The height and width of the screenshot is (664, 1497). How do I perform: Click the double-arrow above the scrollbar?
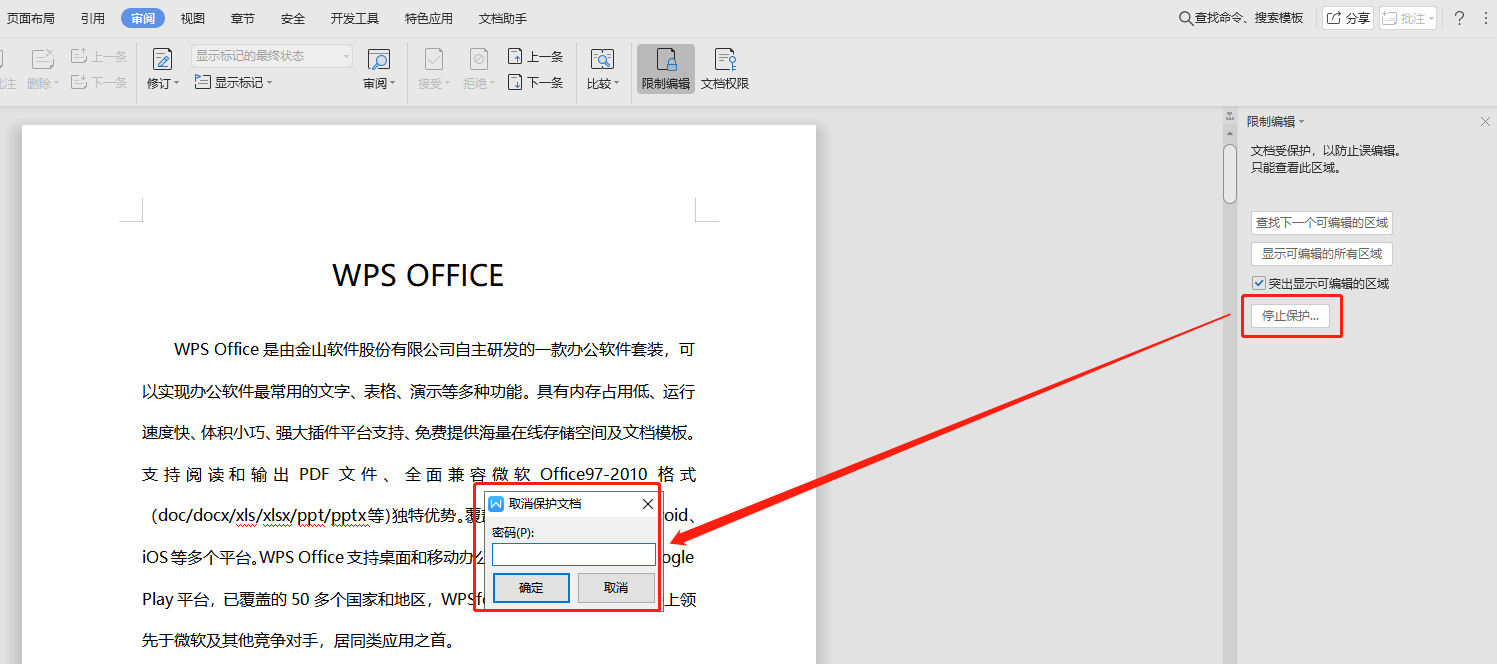click(1230, 118)
